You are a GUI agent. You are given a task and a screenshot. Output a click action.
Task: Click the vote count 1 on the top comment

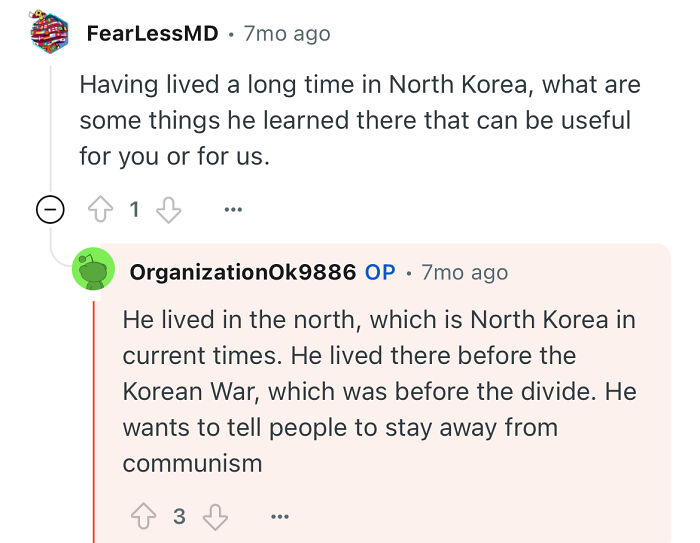(134, 209)
